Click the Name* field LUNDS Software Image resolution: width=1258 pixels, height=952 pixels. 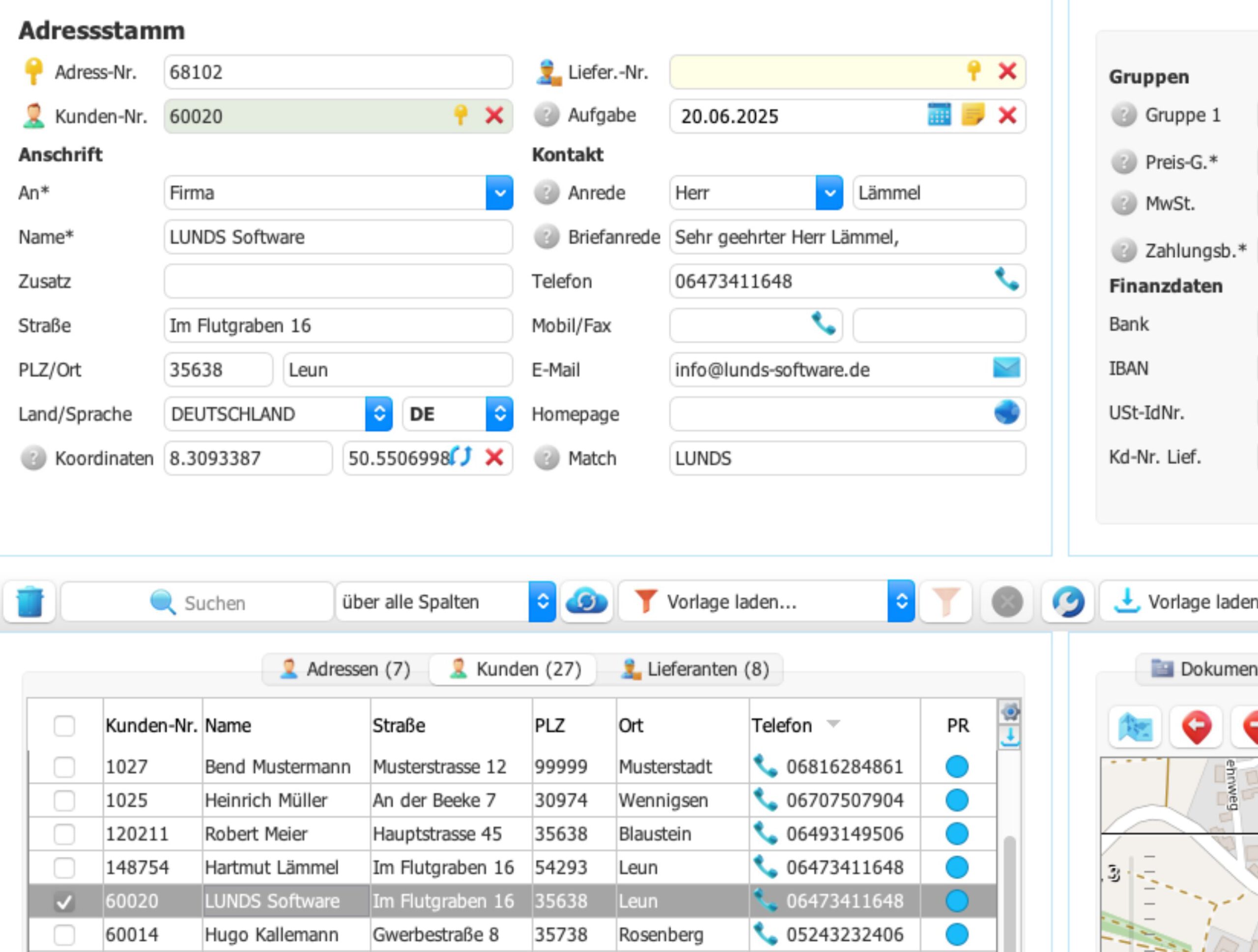coord(338,237)
